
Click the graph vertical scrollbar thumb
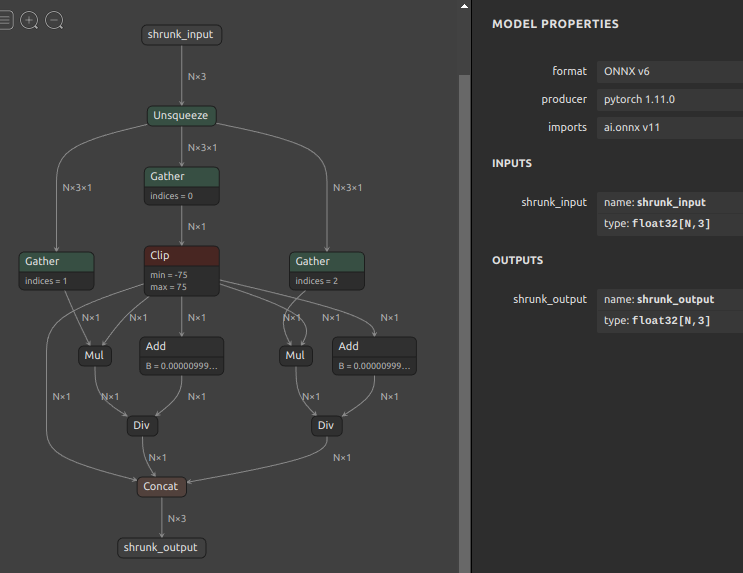click(464, 322)
